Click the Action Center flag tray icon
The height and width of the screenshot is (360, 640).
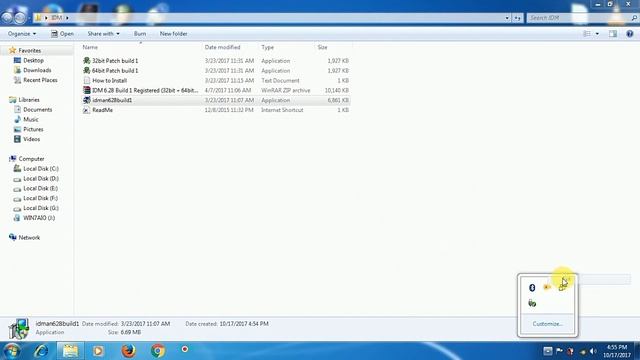point(559,351)
